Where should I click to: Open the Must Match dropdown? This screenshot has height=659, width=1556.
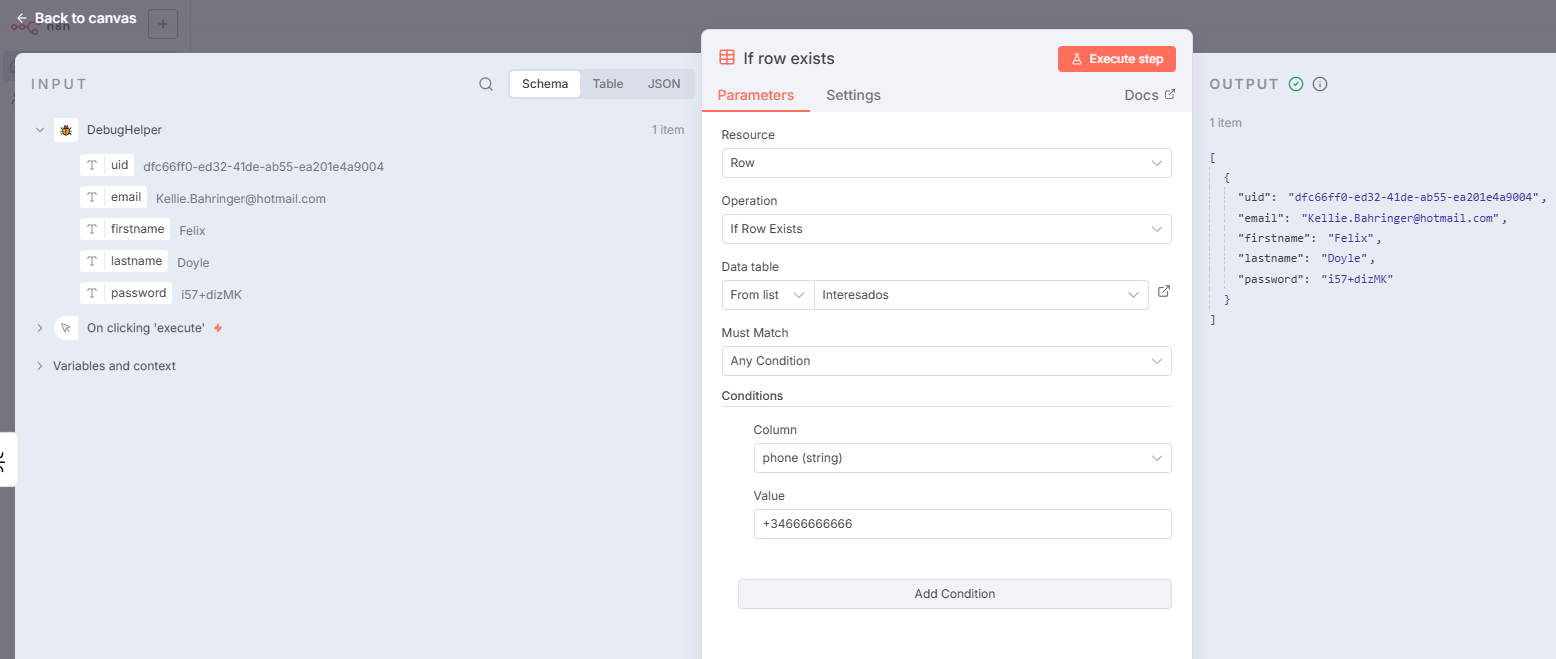point(945,361)
